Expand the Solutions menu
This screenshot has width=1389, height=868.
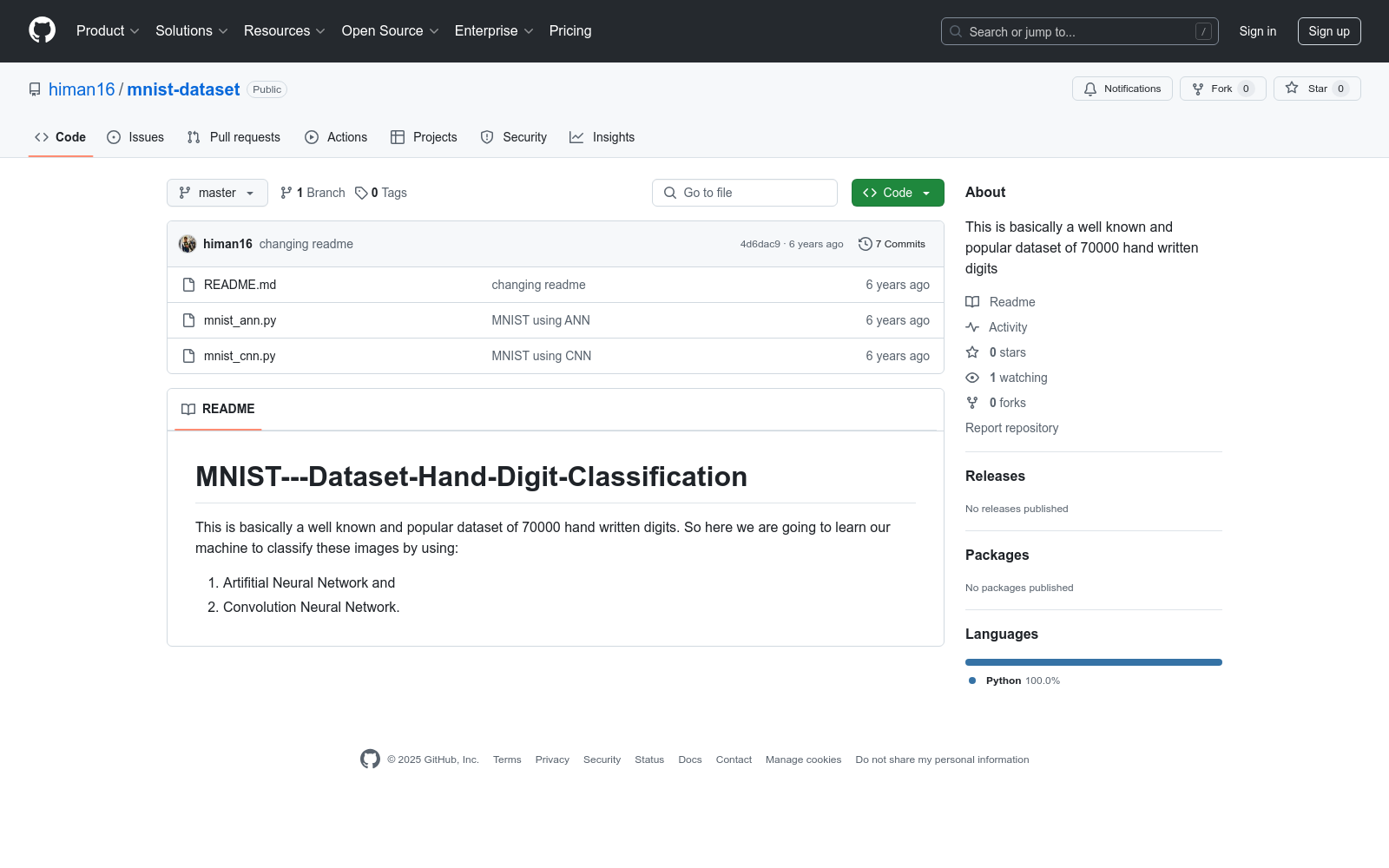192,31
